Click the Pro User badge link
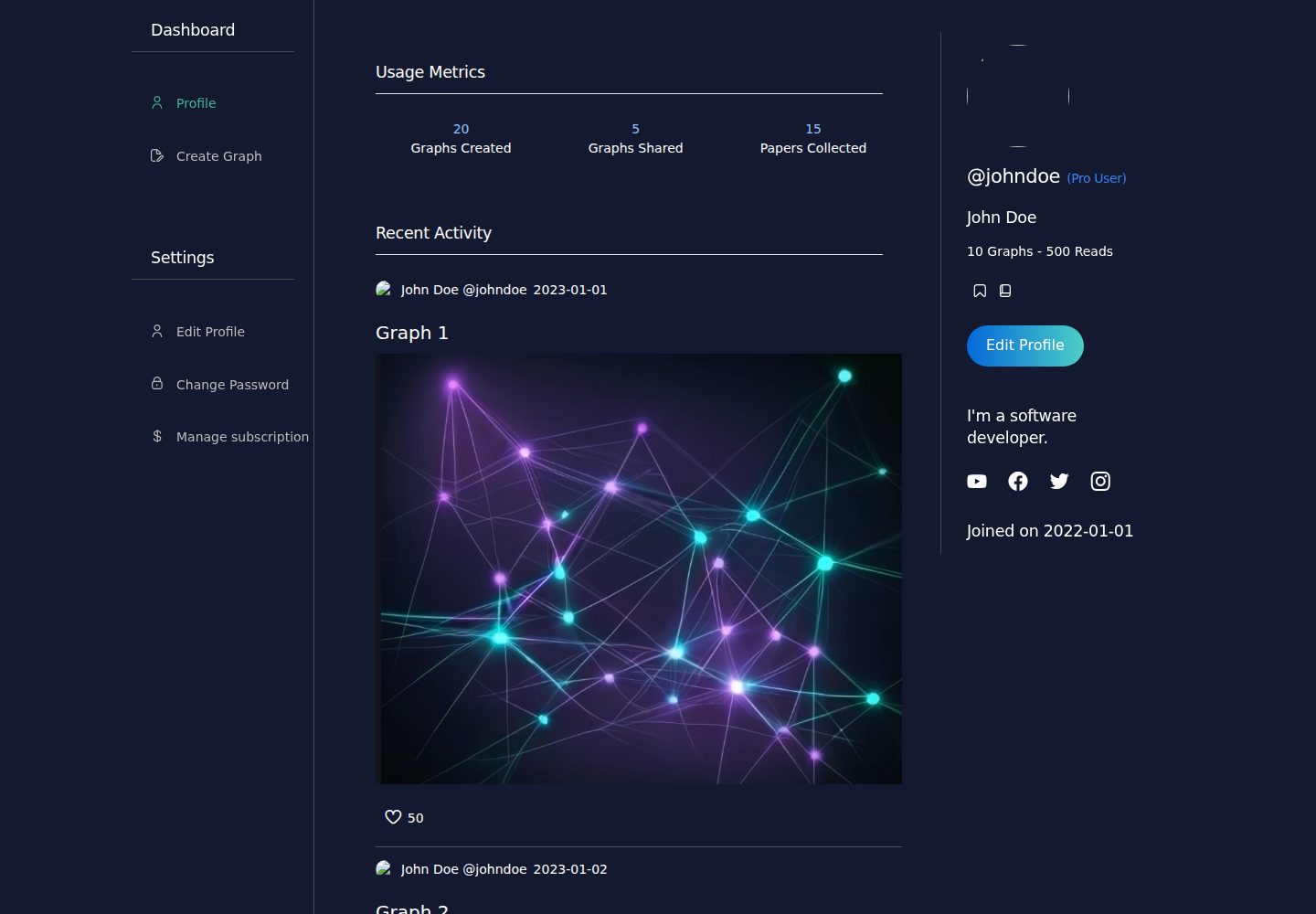1316x914 pixels. coord(1097,178)
